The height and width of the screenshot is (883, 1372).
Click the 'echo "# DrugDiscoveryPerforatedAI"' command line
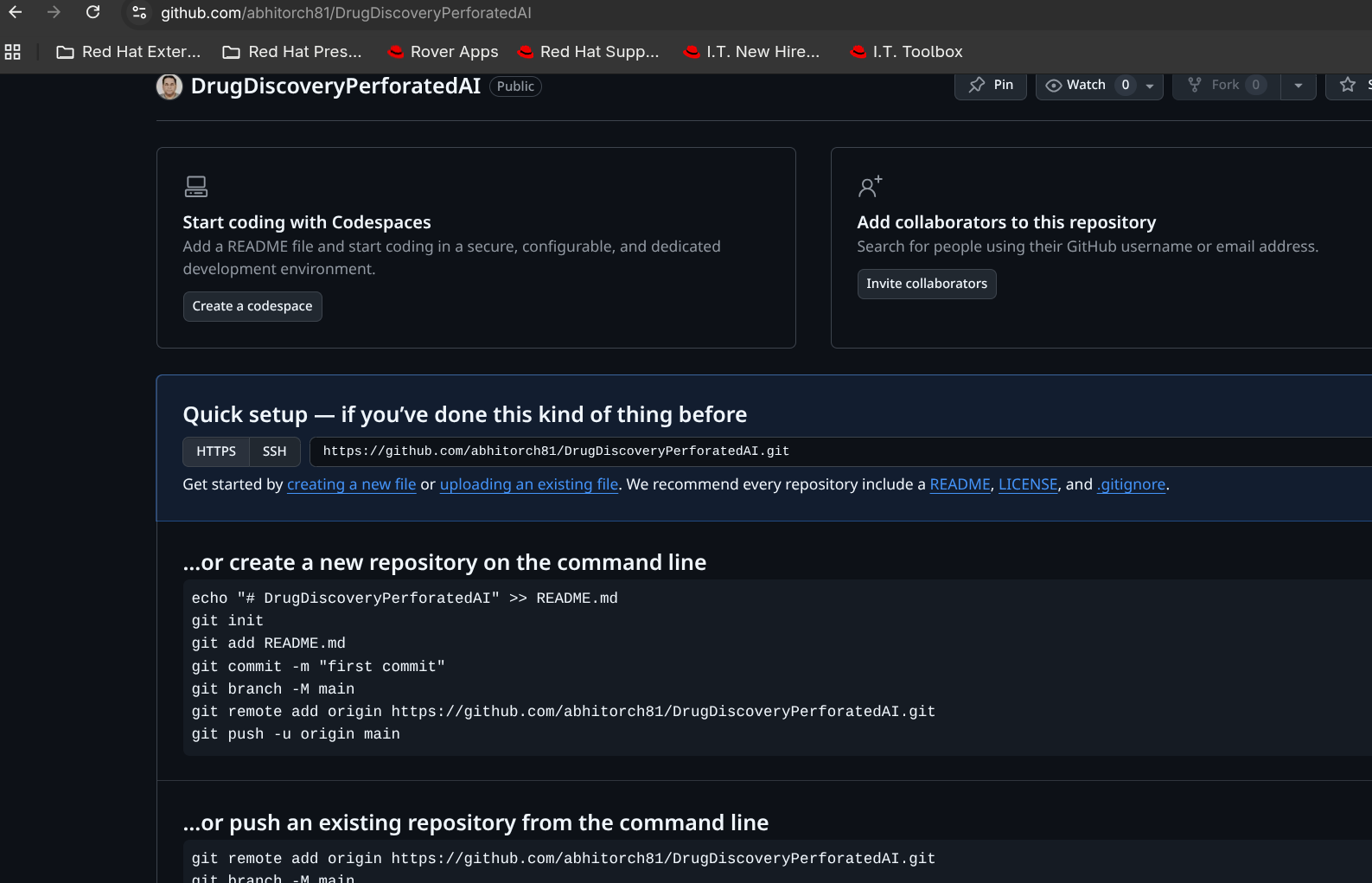point(405,598)
